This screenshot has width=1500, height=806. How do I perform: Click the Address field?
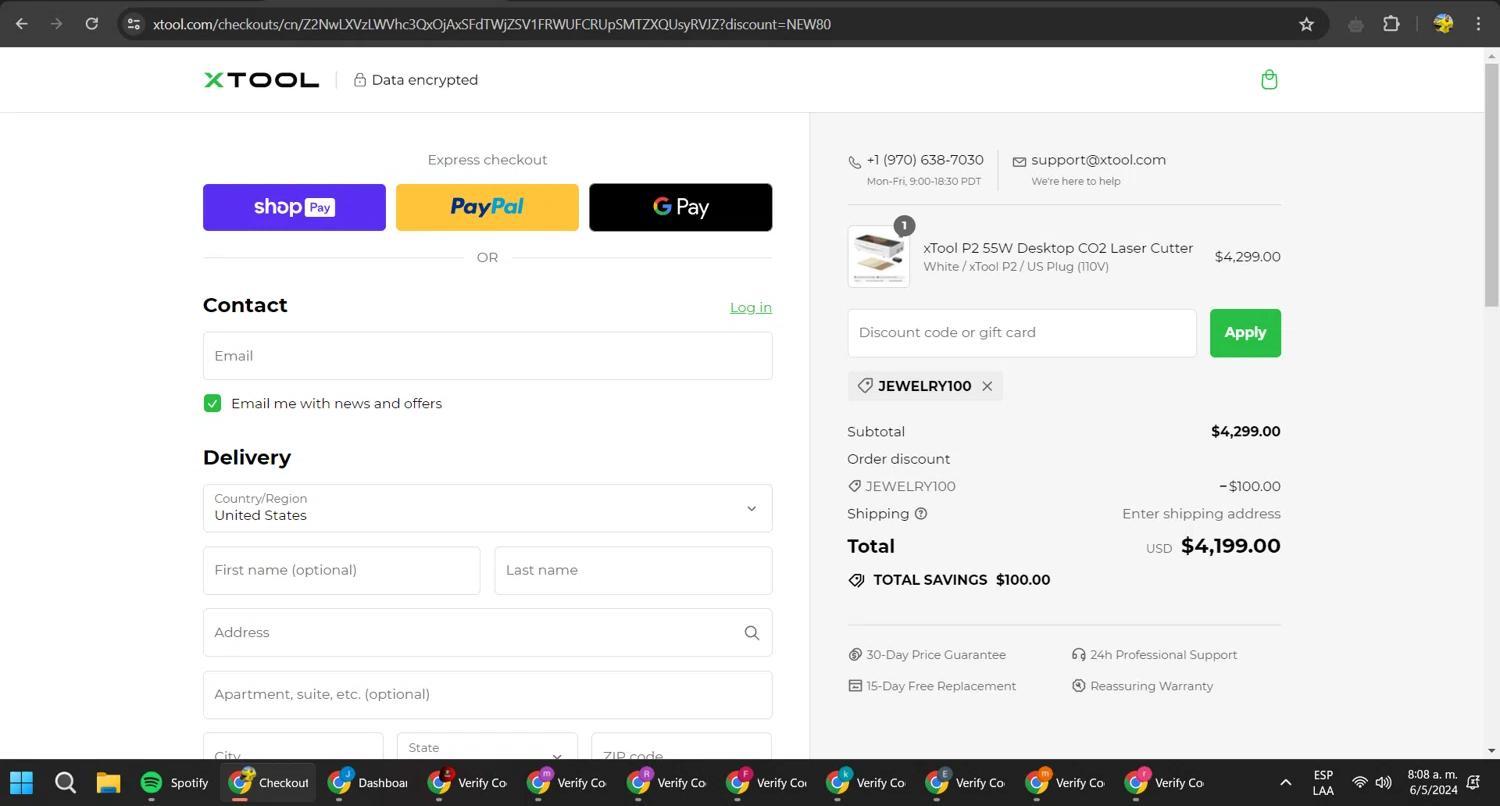tap(487, 632)
